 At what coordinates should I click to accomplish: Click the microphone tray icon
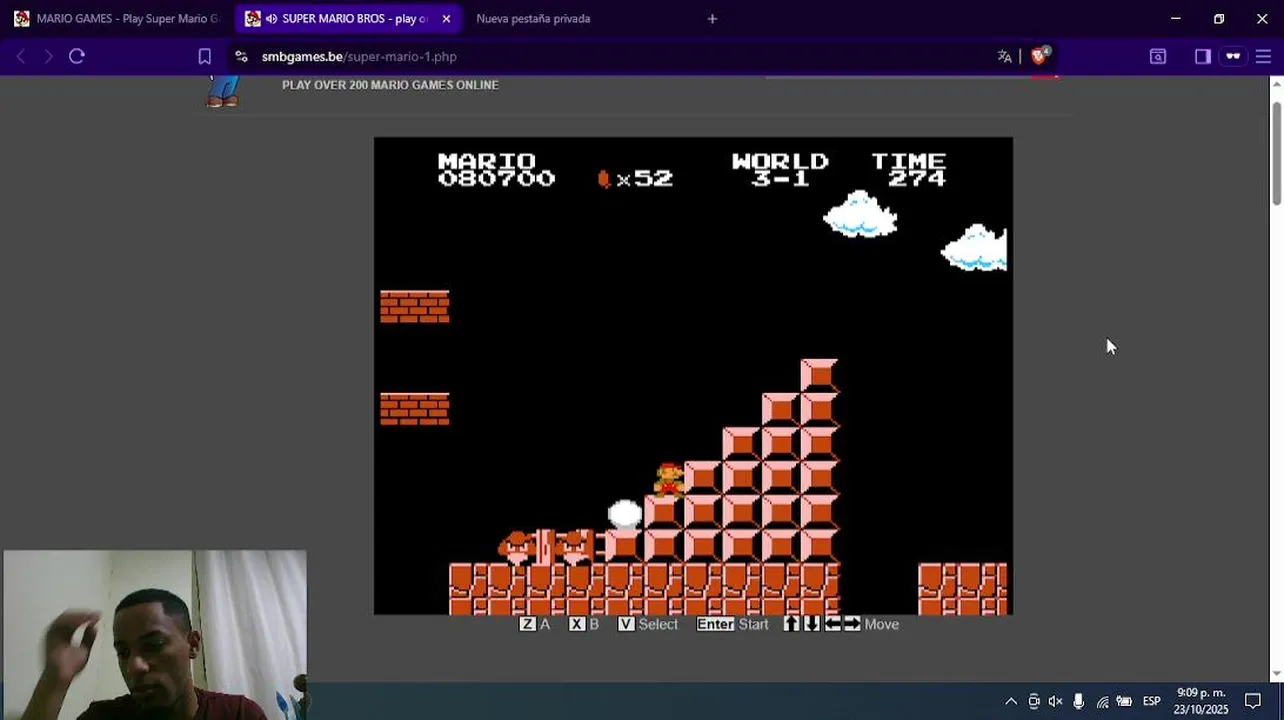(x=1078, y=701)
